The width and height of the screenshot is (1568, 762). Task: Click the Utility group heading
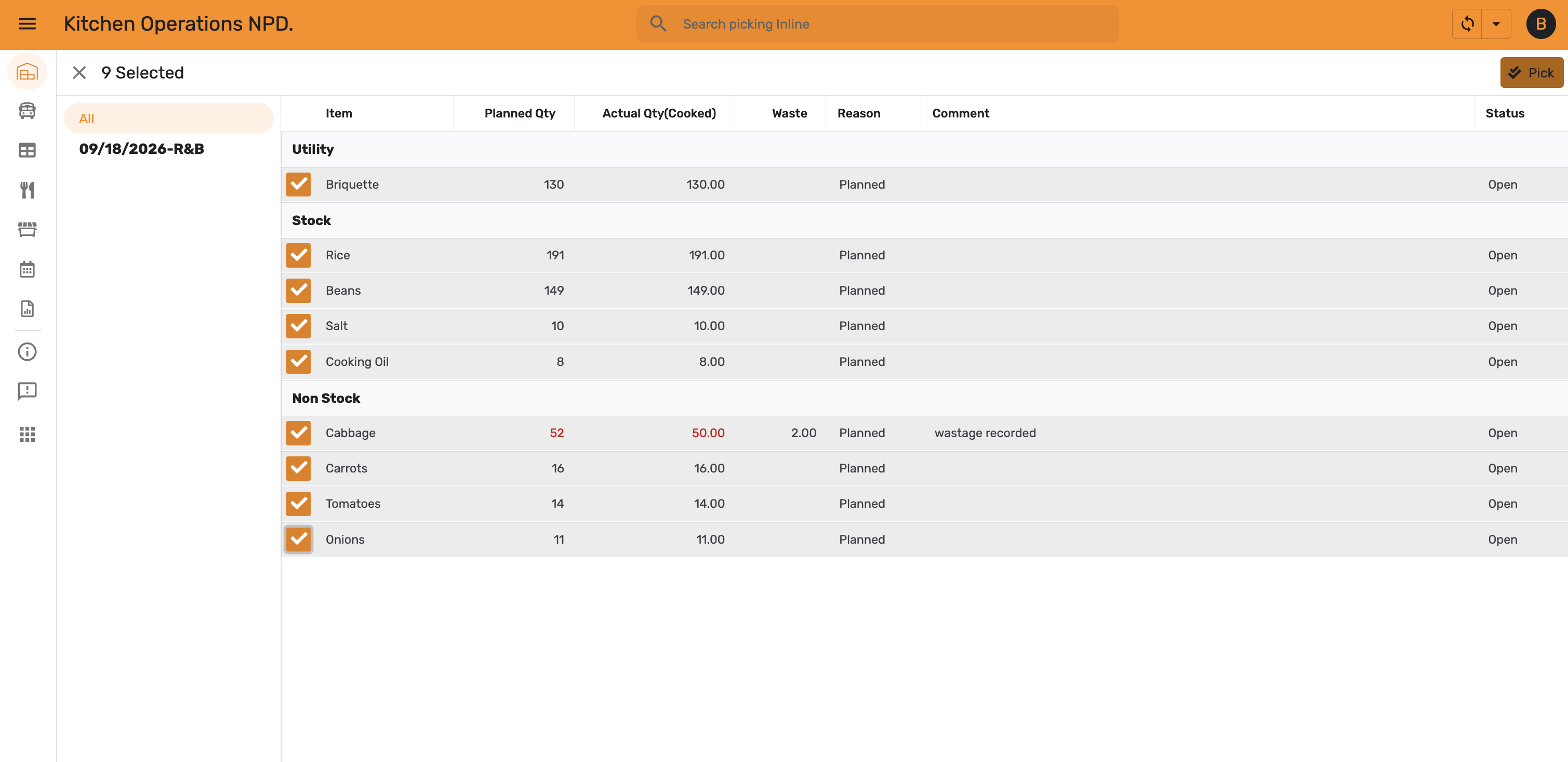pyautogui.click(x=313, y=149)
